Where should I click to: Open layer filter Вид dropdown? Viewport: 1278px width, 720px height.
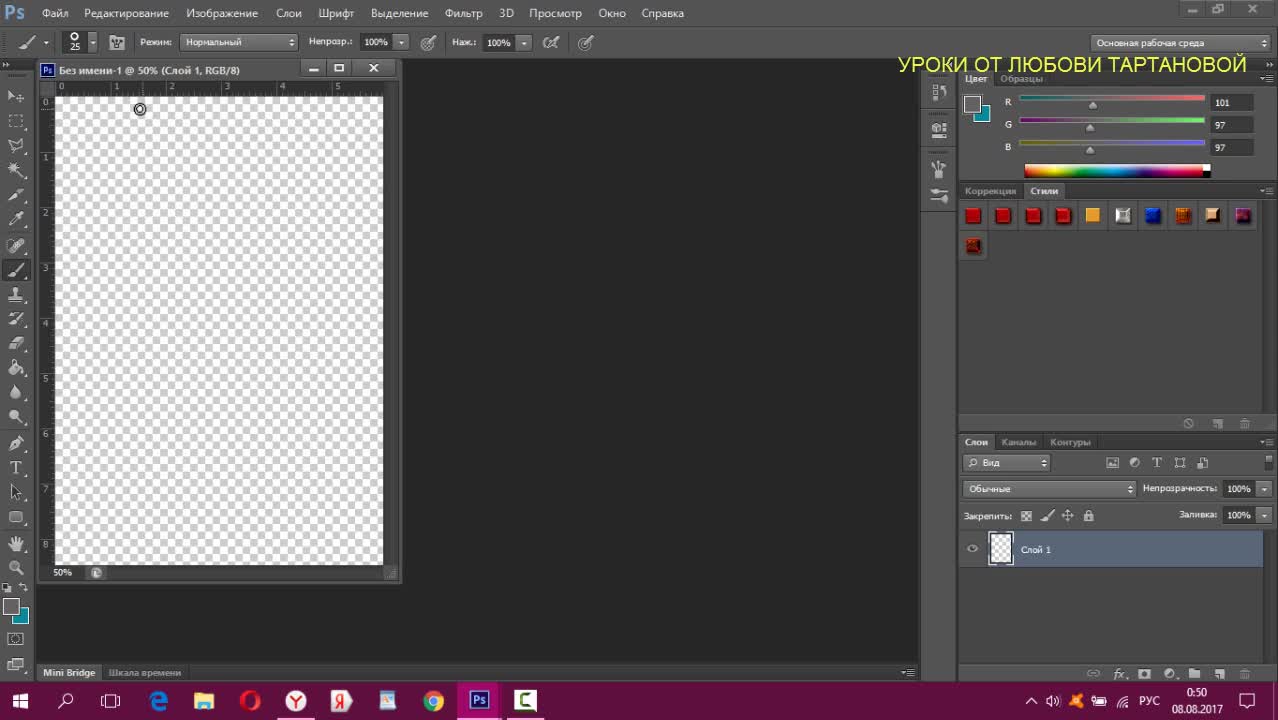point(1006,463)
